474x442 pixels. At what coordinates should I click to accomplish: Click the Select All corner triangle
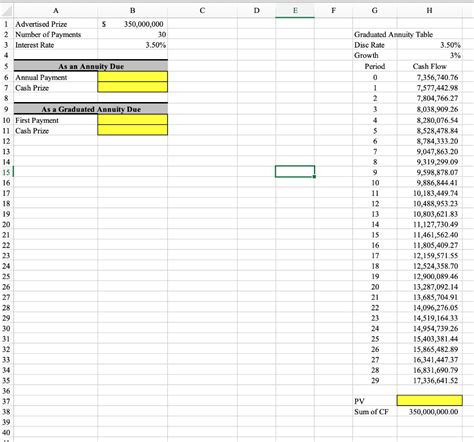click(x=6, y=10)
